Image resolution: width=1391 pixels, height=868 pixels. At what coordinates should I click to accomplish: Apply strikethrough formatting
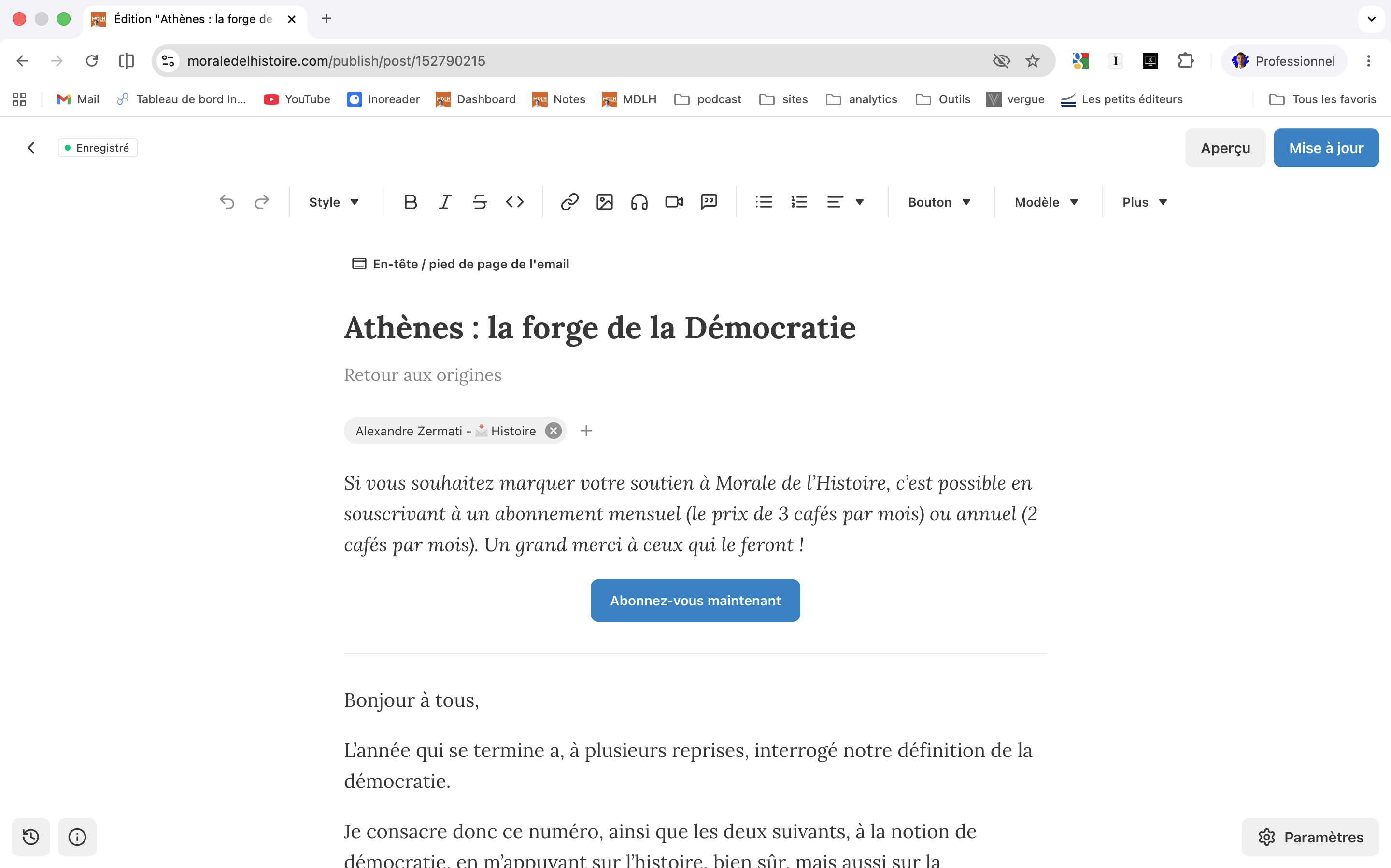click(480, 202)
